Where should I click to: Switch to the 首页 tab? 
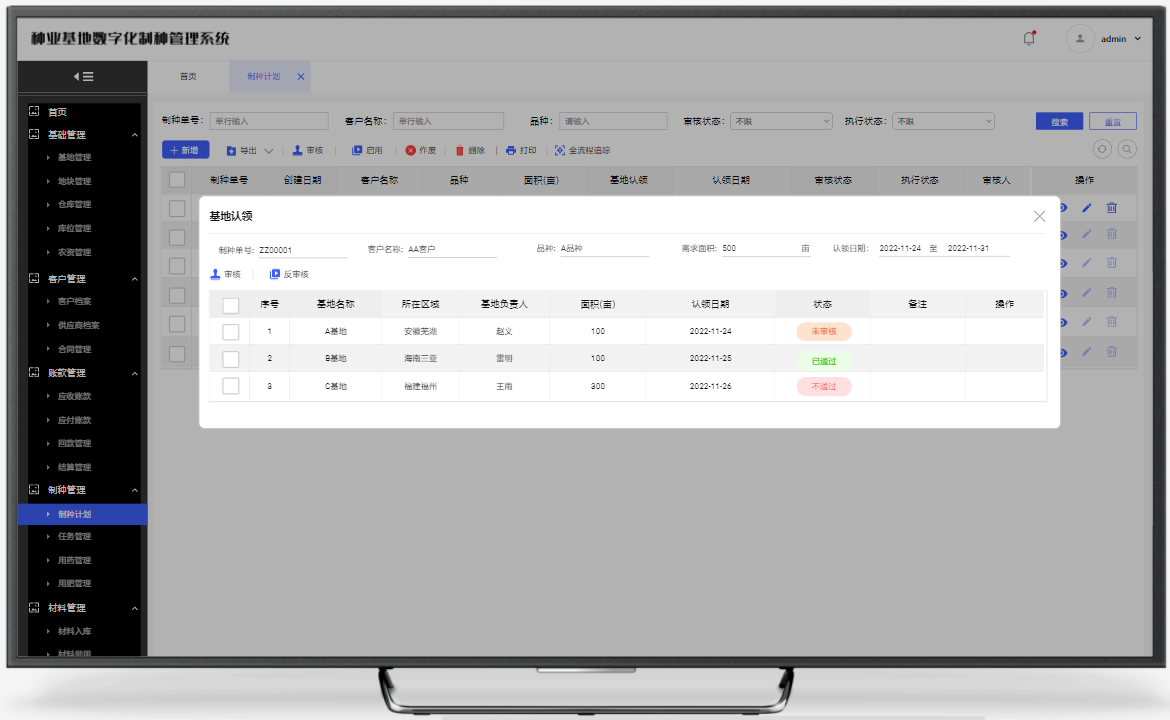point(188,76)
